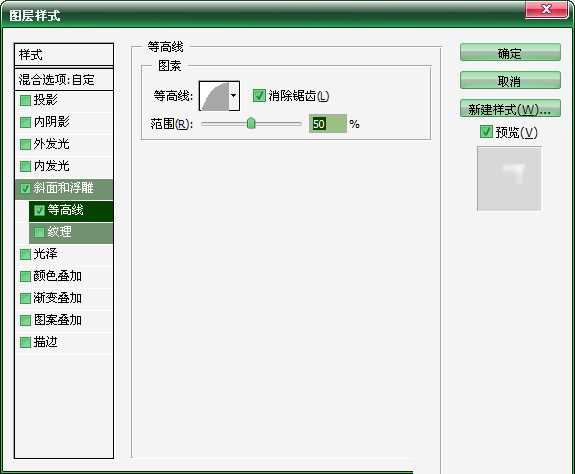Image resolution: width=575 pixels, height=474 pixels.
Task: Click the style preview thumbnail
Action: click(509, 179)
